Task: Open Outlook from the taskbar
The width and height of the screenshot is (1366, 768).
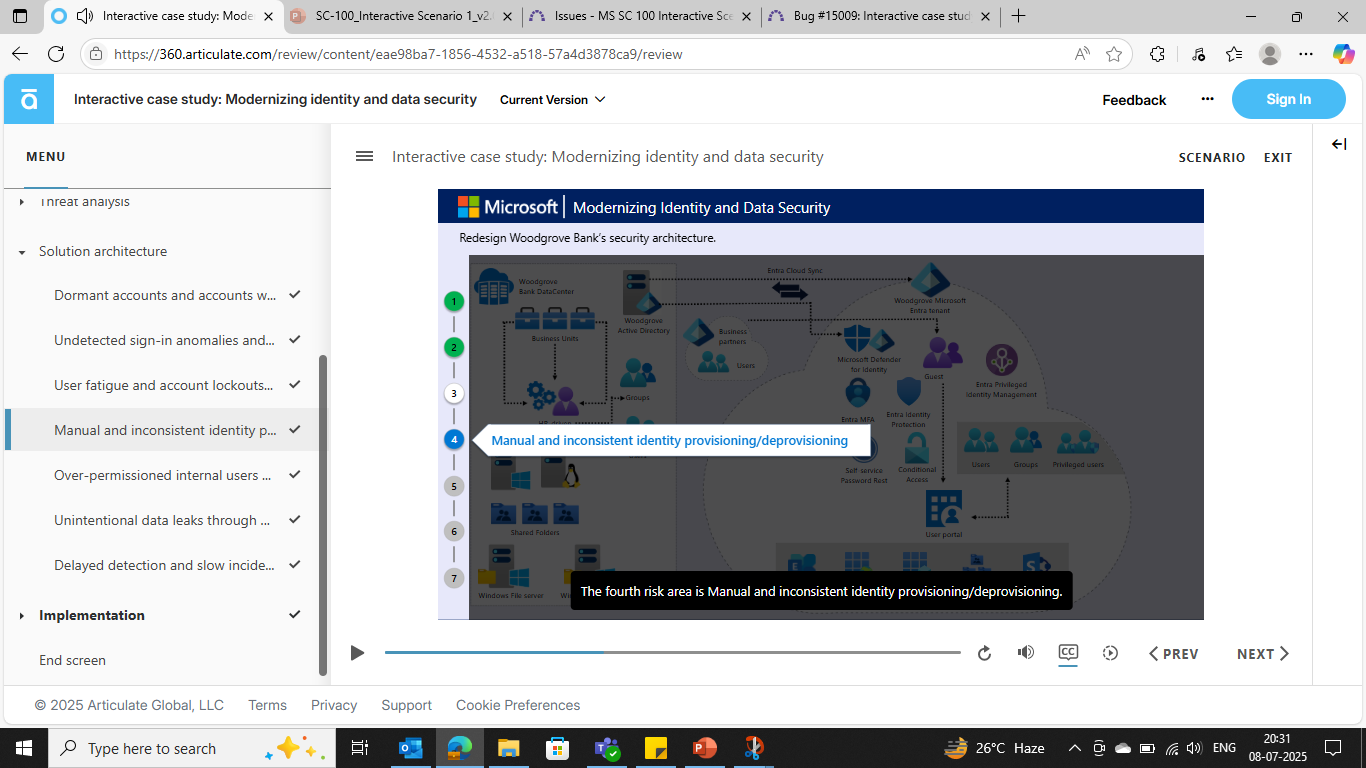Action: click(x=411, y=748)
